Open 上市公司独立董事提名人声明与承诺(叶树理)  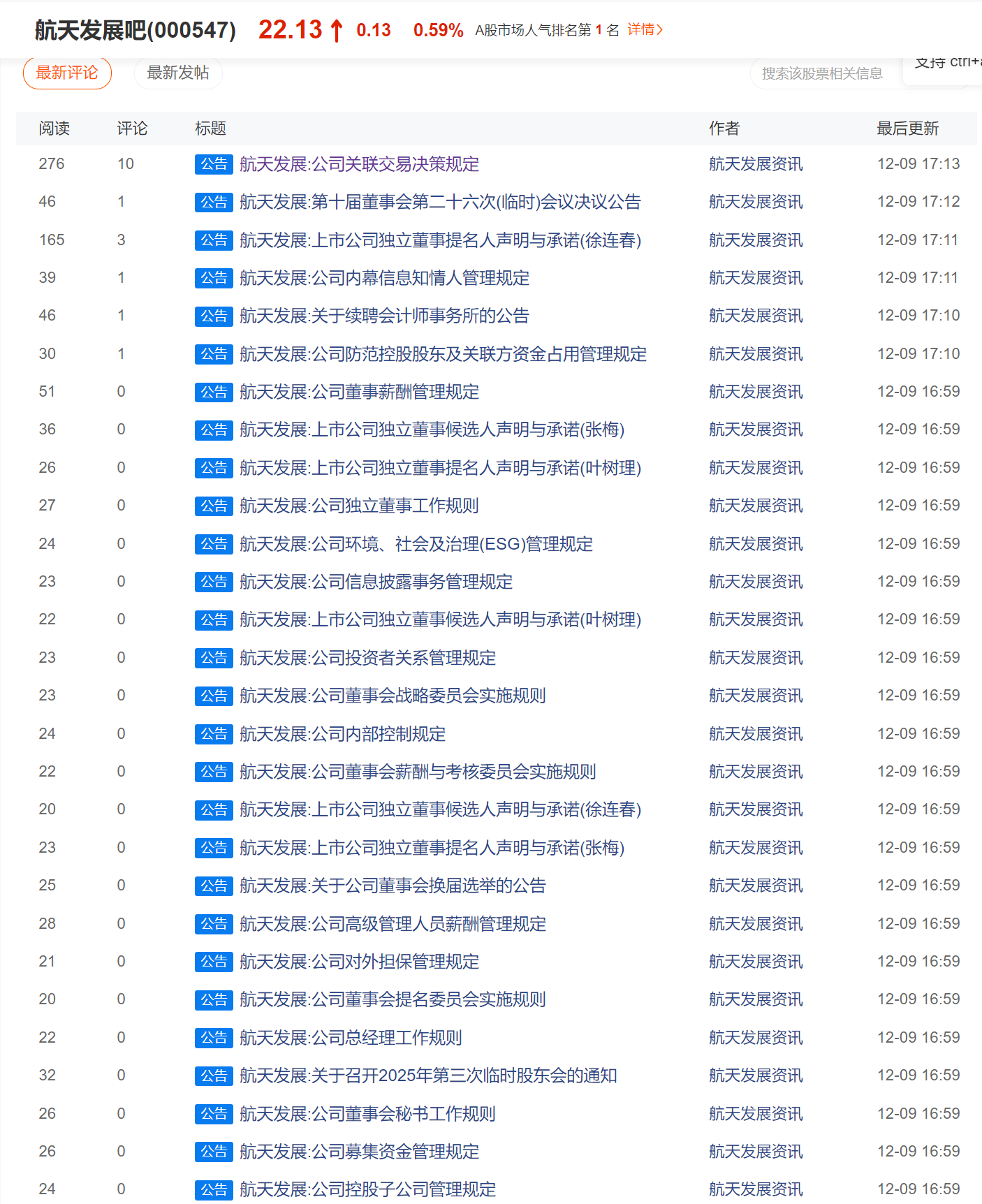[440, 468]
